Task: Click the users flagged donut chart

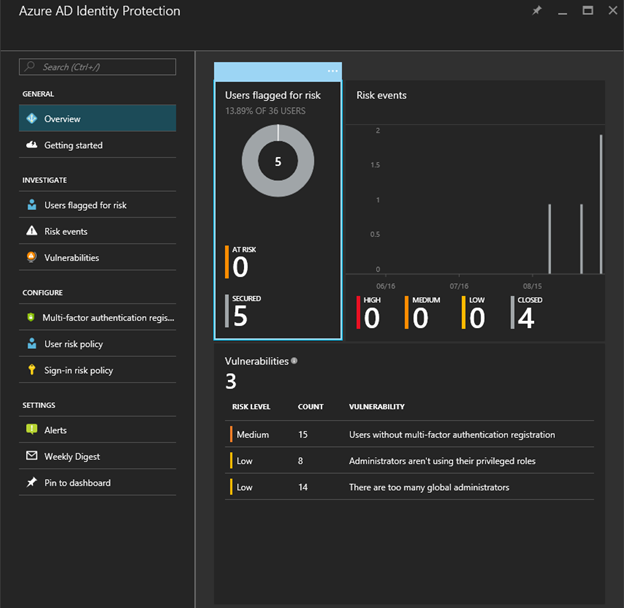Action: (x=278, y=160)
